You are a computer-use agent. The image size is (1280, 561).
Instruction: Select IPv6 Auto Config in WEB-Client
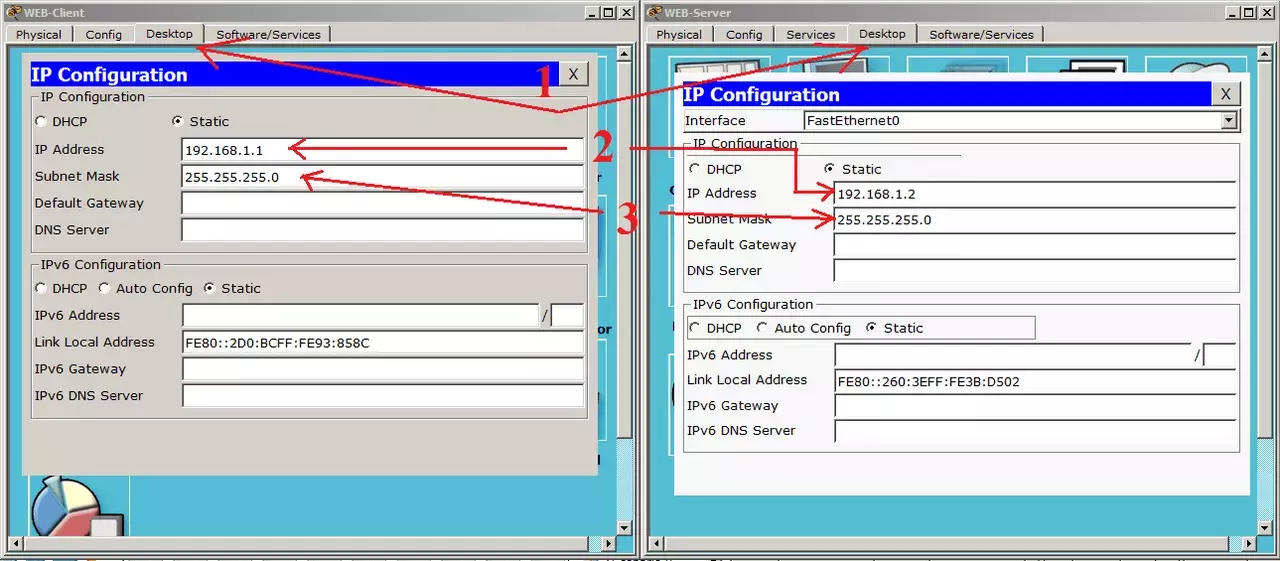coord(104,289)
